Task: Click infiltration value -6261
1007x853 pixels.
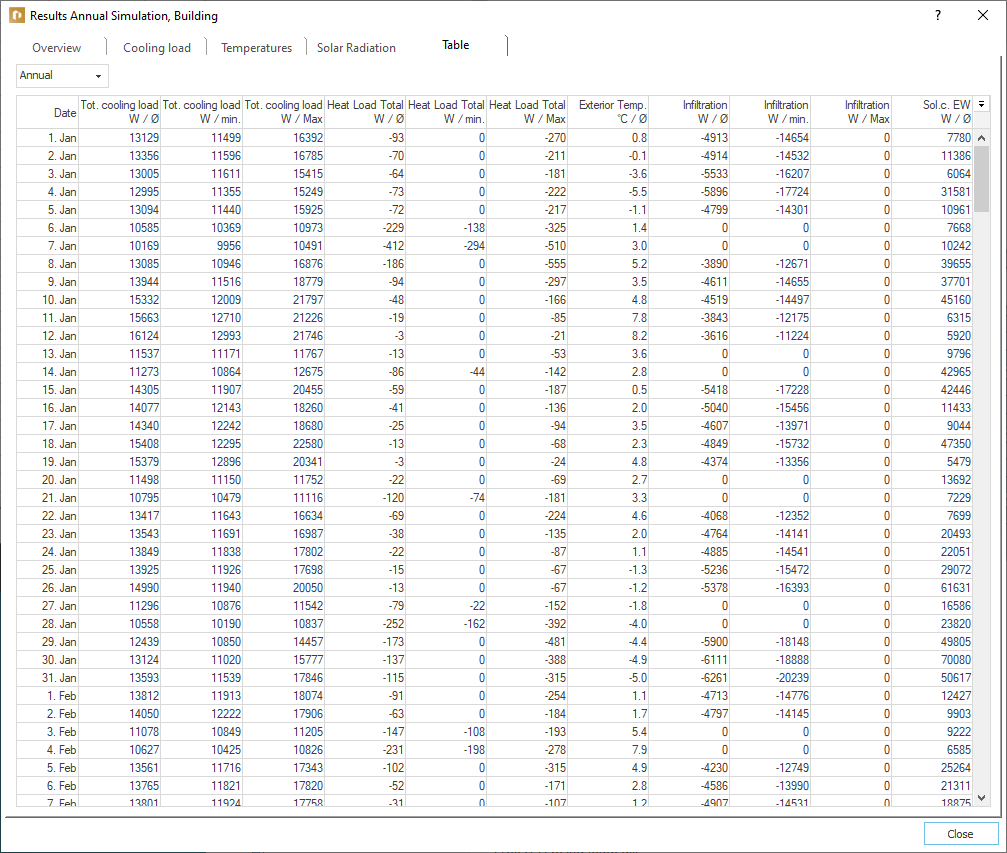Action: 689,678
